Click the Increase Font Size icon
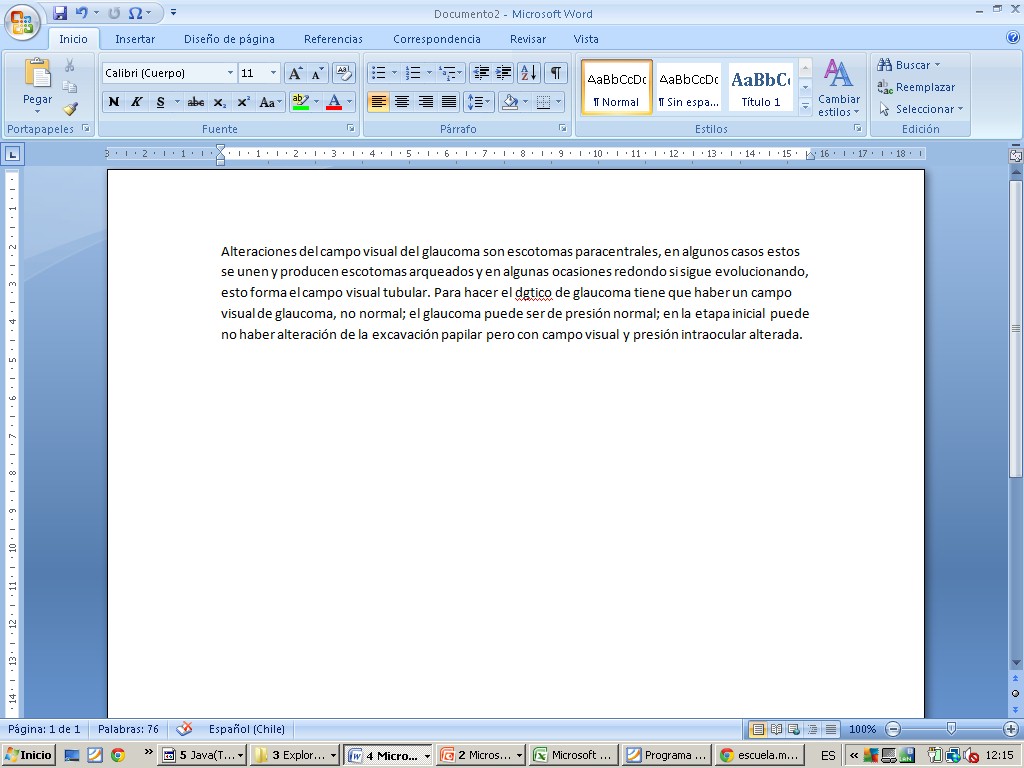This screenshot has width=1024, height=768. click(x=295, y=73)
